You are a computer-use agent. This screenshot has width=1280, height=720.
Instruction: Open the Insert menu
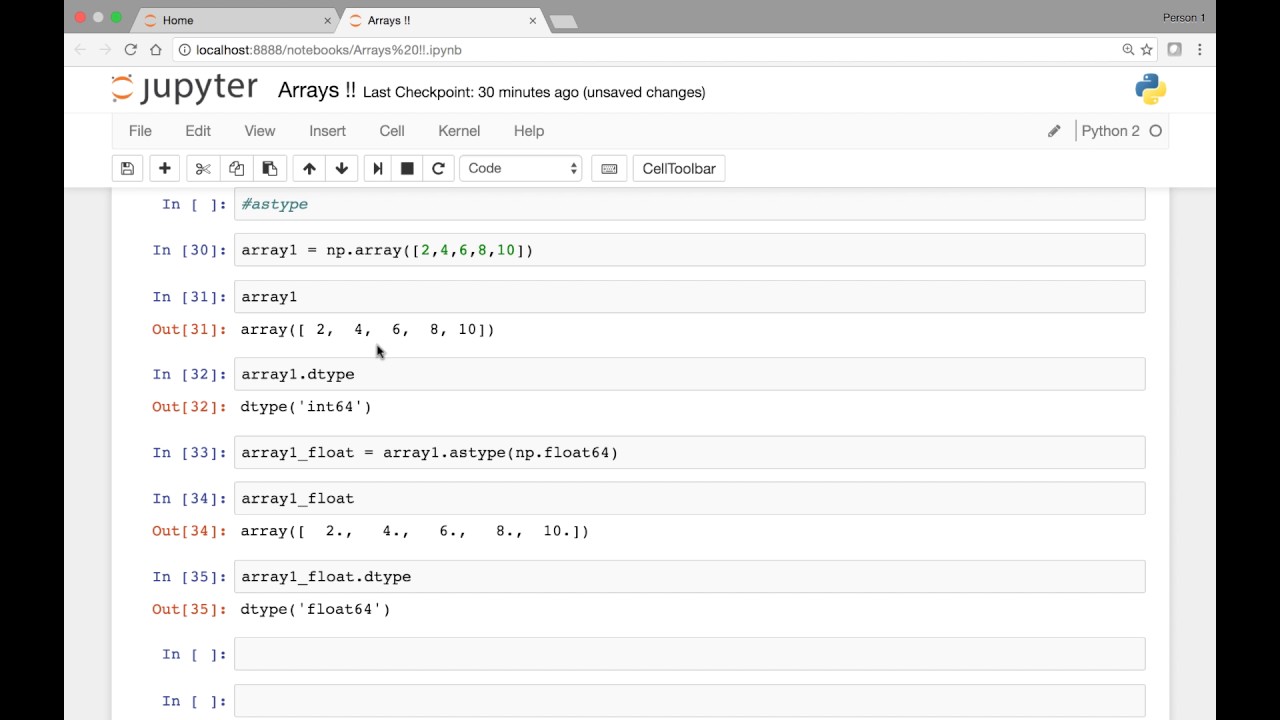(x=327, y=131)
